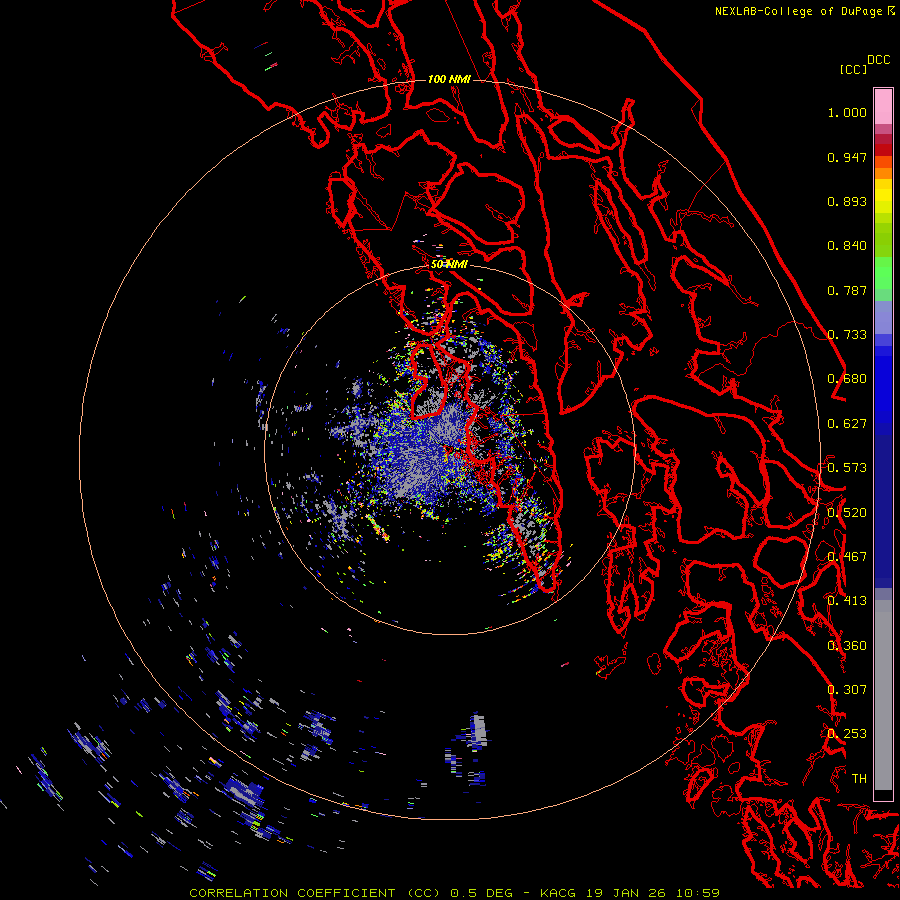Image resolution: width=900 pixels, height=900 pixels.
Task: Click the TH threshold label on the scale
Action: point(859,778)
